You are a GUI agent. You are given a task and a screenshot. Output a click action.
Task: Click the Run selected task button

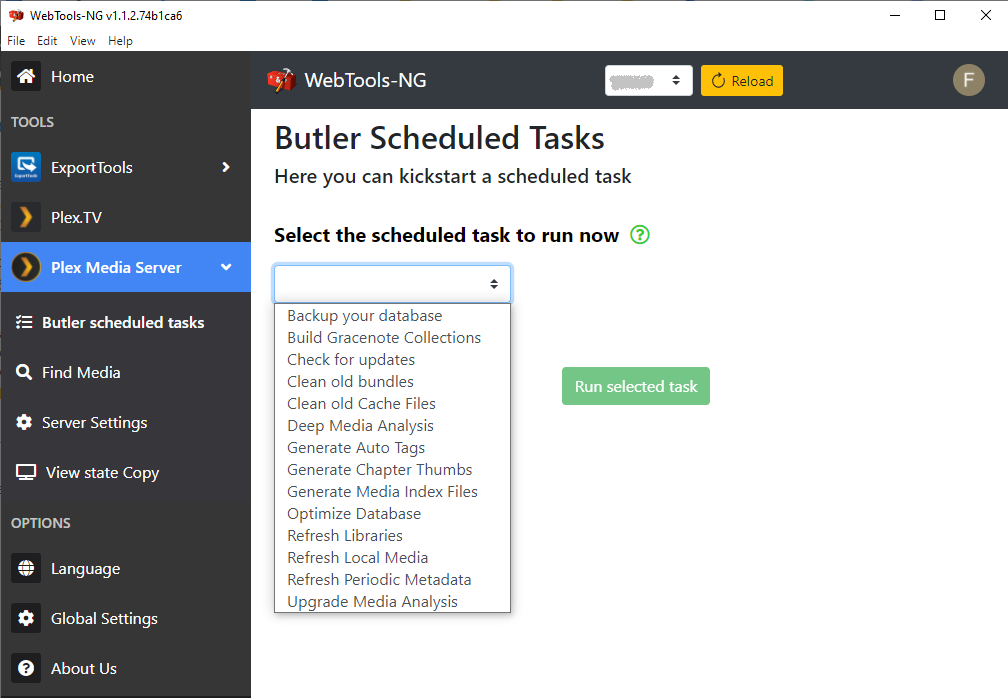pos(636,386)
